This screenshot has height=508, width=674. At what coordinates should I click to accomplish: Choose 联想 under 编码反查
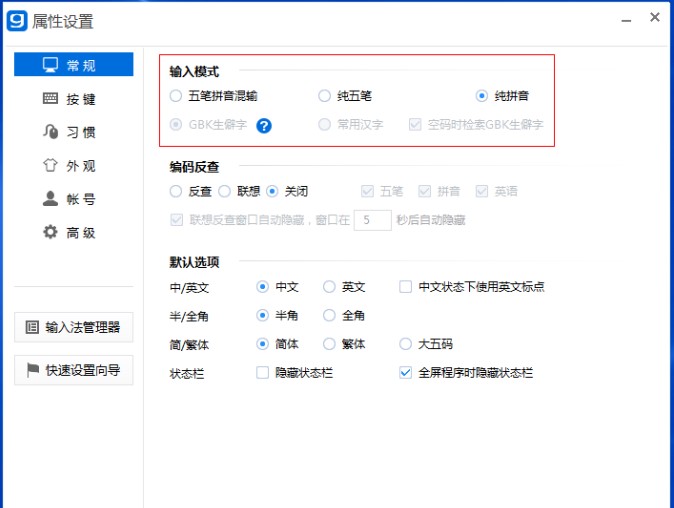(x=225, y=191)
